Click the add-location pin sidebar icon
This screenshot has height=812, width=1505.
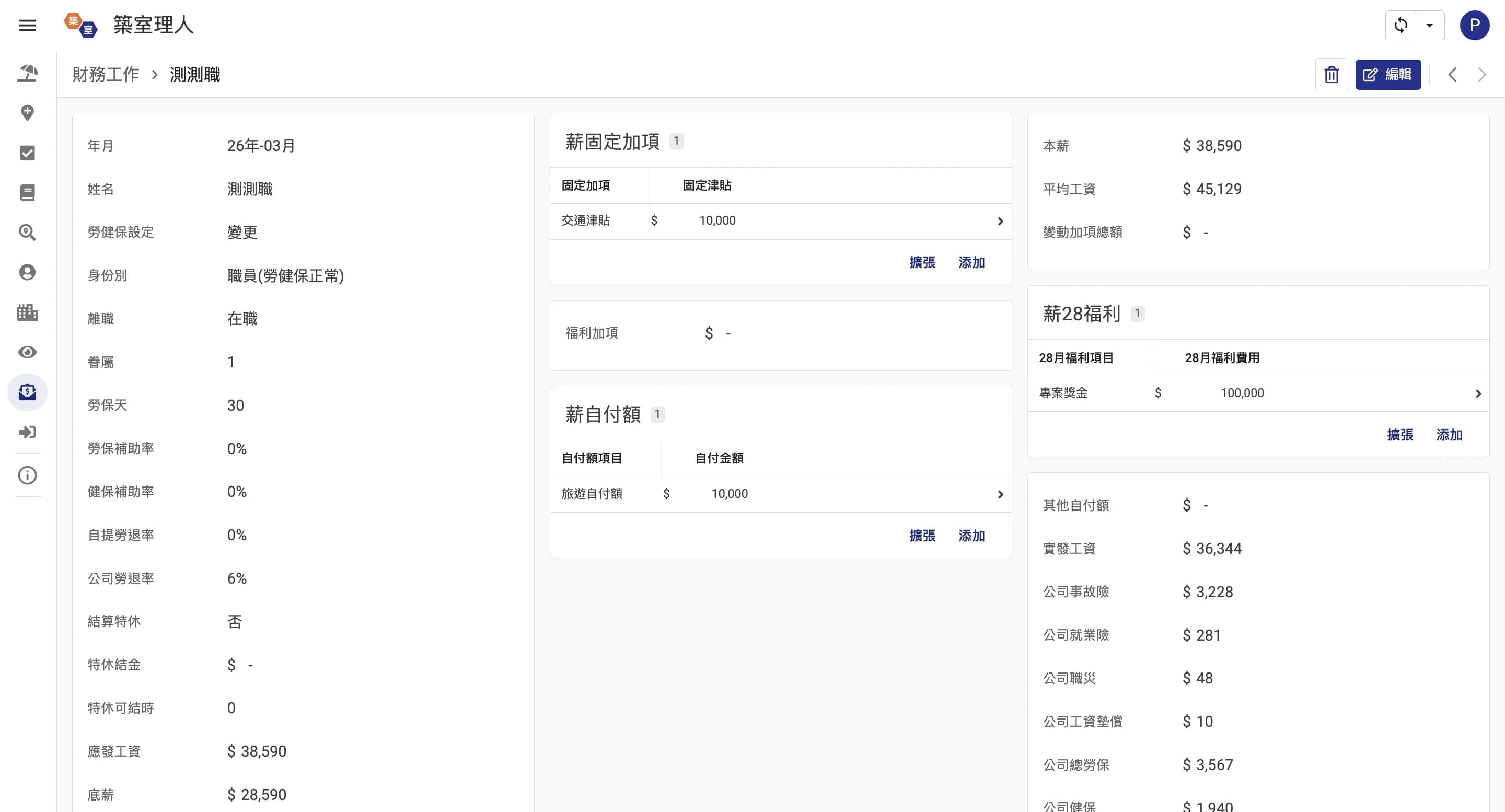(x=28, y=113)
